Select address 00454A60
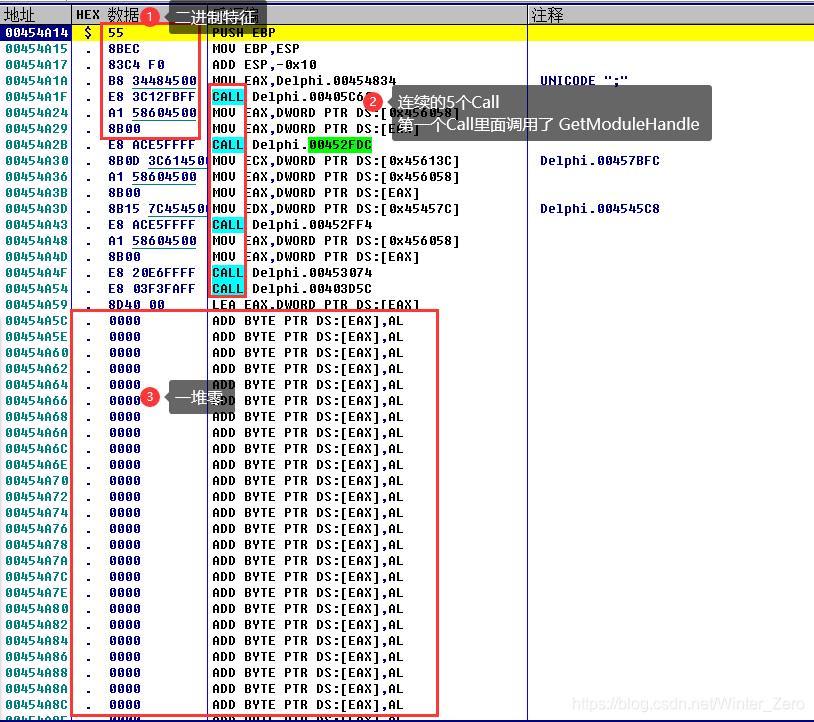This screenshot has height=722, width=814. pos(37,353)
